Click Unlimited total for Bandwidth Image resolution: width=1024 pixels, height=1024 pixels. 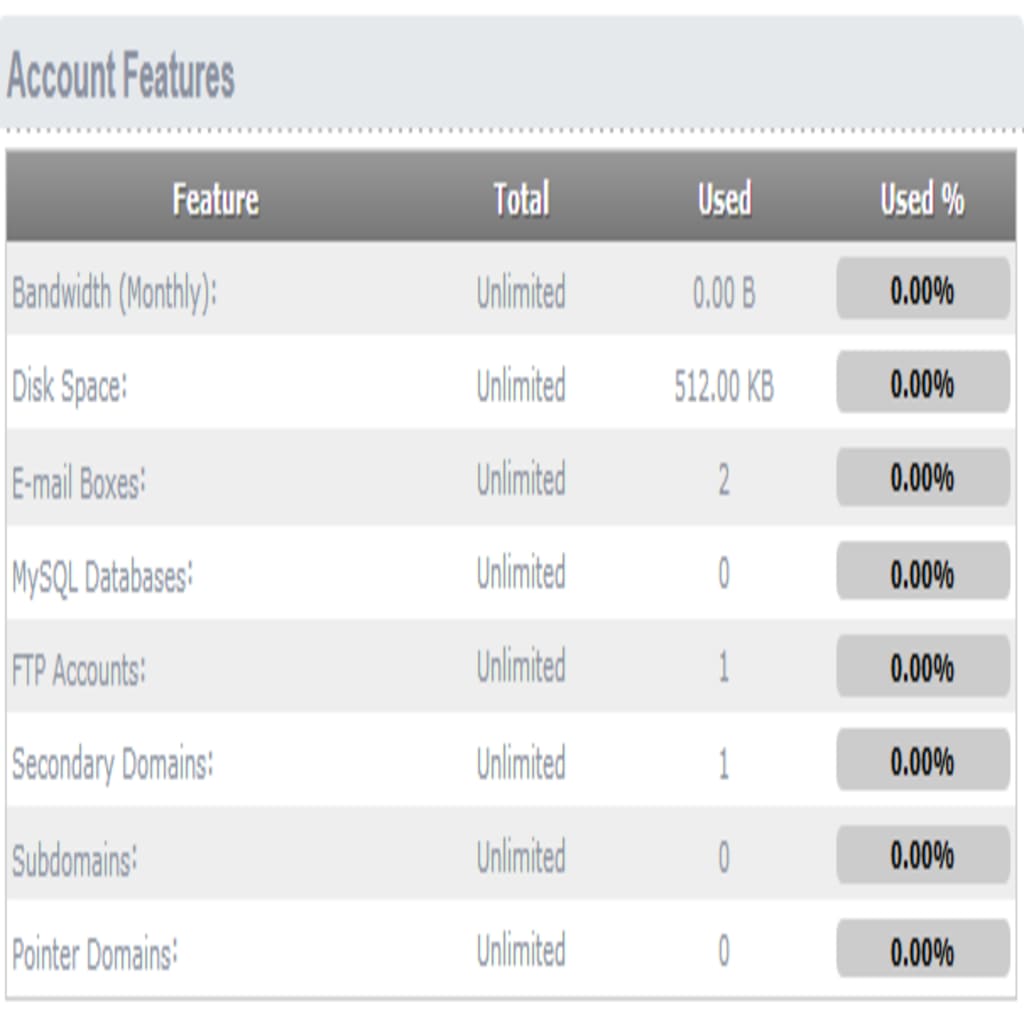tap(521, 292)
